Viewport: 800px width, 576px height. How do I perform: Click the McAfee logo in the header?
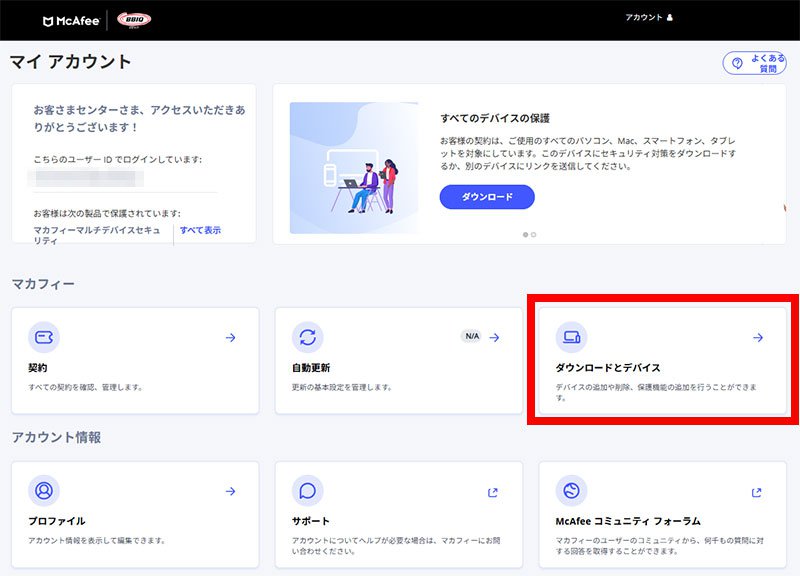coord(71,21)
